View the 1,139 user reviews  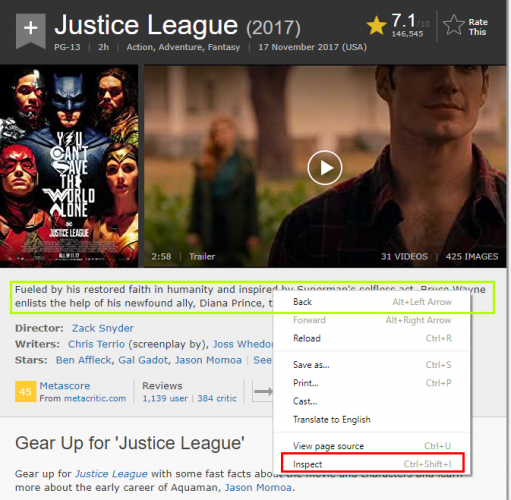click(165, 398)
